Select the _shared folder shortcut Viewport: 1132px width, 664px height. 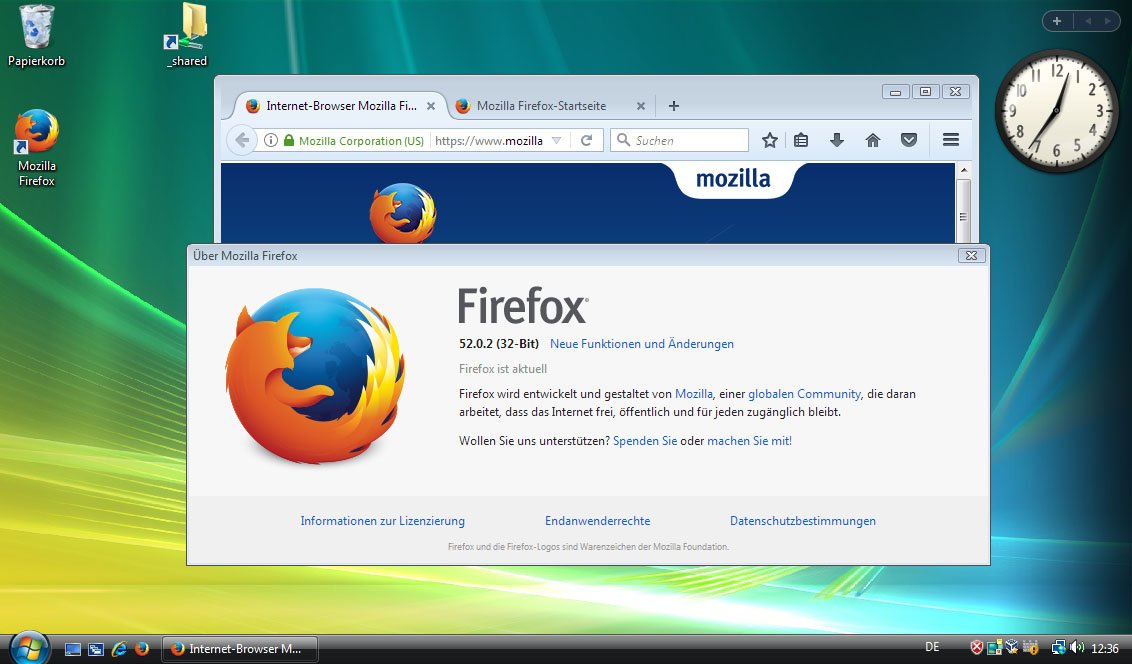(187, 35)
